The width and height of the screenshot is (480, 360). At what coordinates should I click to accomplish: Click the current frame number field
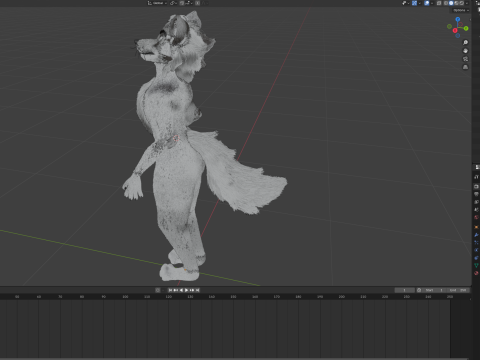tap(405, 290)
